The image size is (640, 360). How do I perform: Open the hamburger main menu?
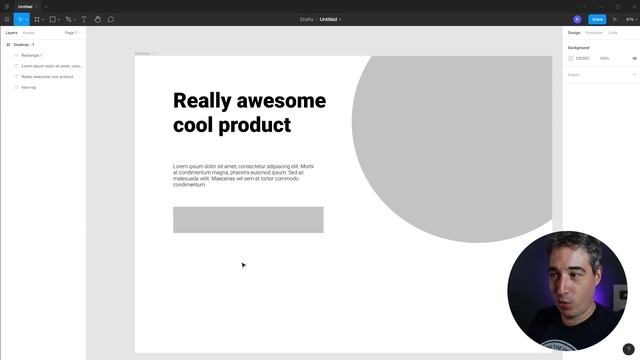pos(7,19)
